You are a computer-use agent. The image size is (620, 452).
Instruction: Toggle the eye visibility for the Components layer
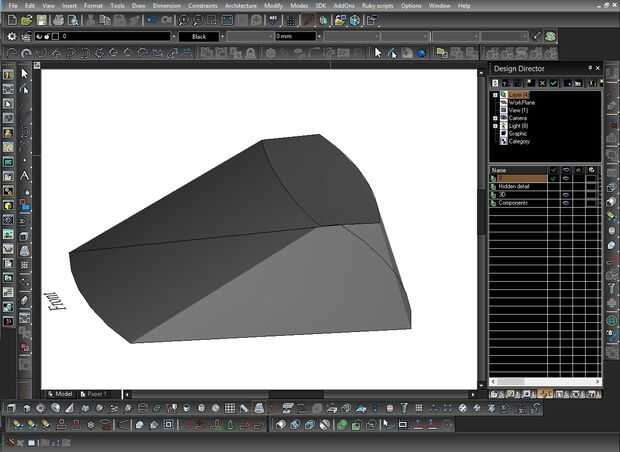tap(566, 203)
